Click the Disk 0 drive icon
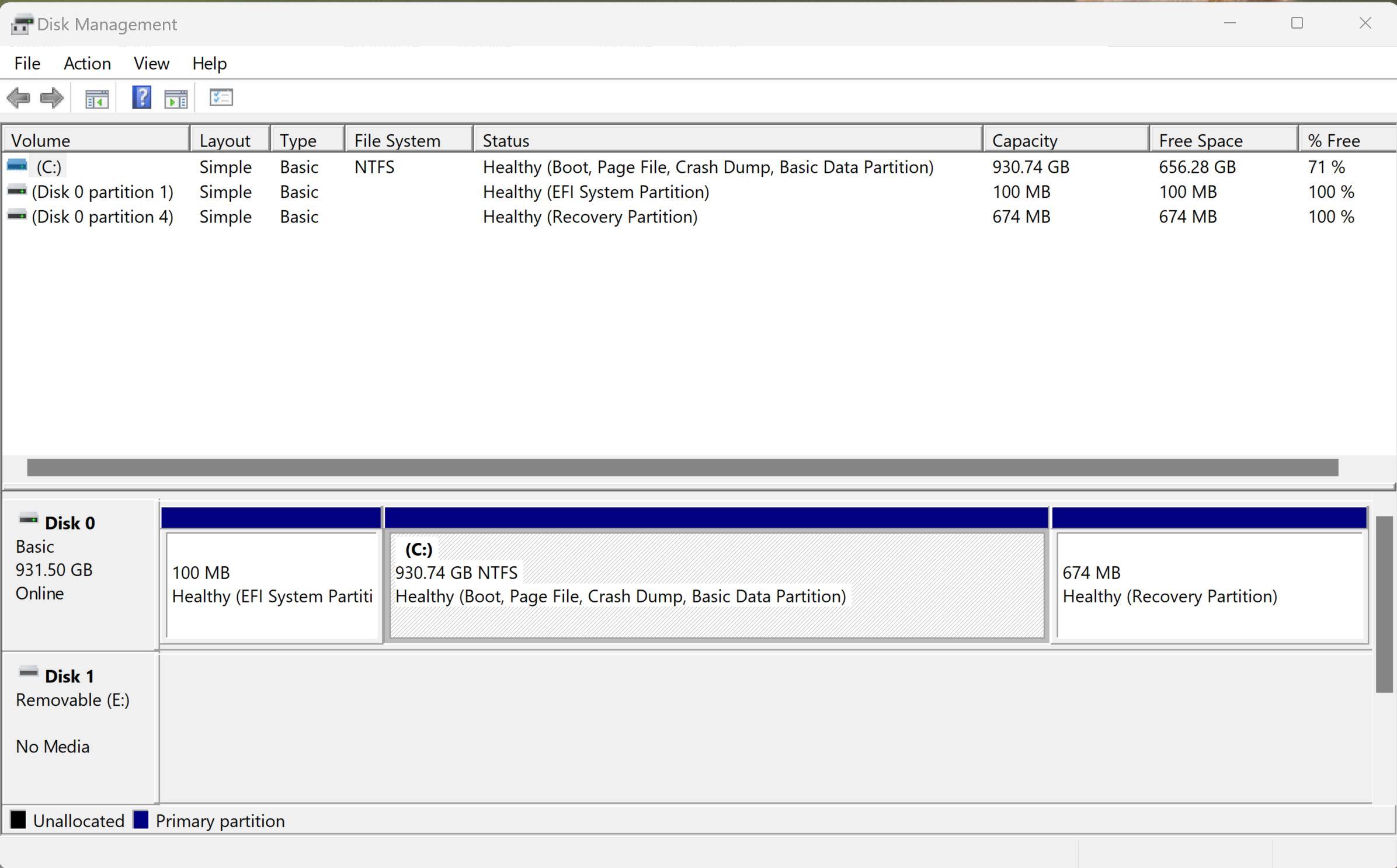Image resolution: width=1397 pixels, height=868 pixels. [x=28, y=519]
